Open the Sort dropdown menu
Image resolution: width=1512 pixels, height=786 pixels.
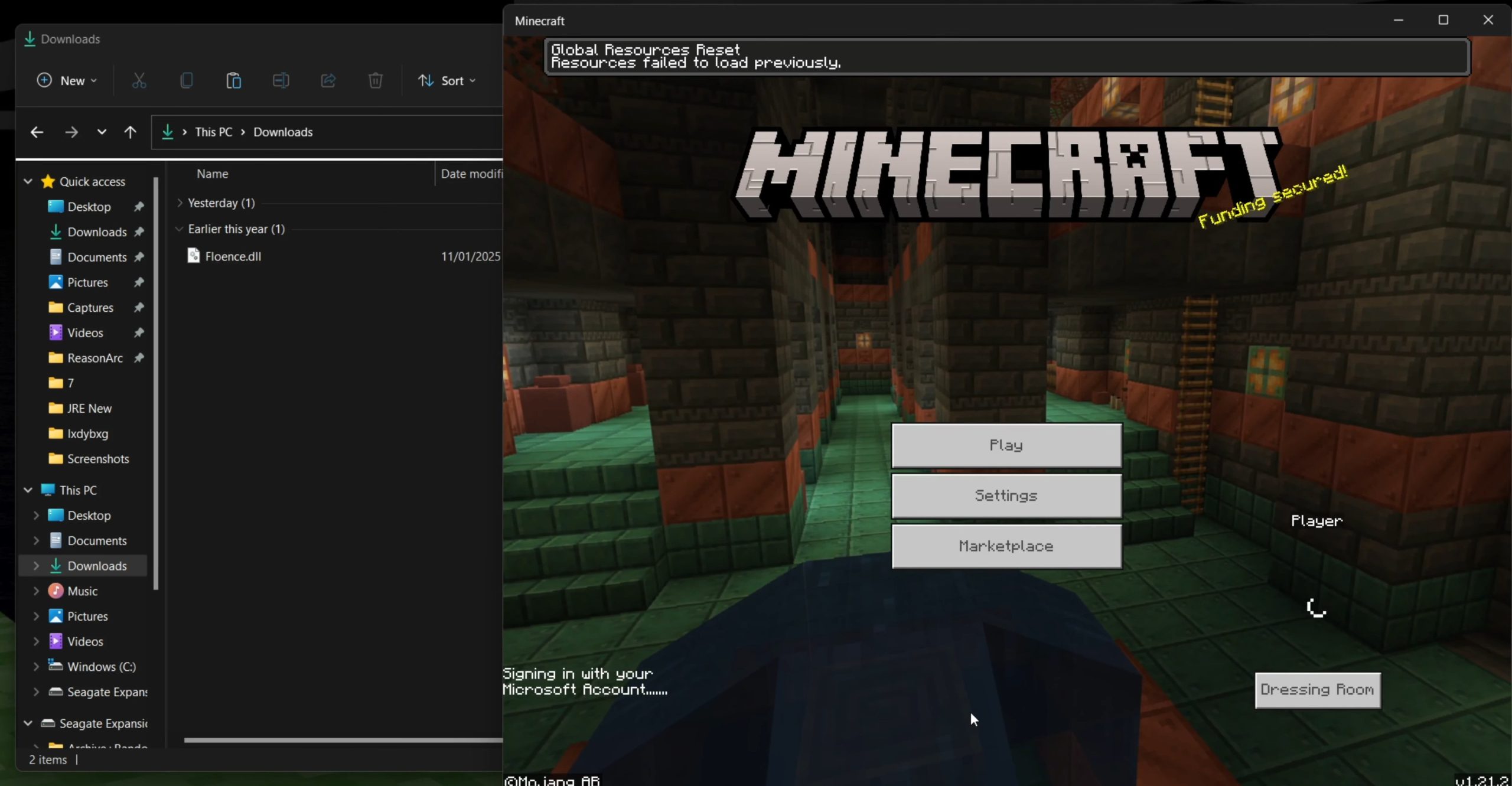pyautogui.click(x=447, y=80)
